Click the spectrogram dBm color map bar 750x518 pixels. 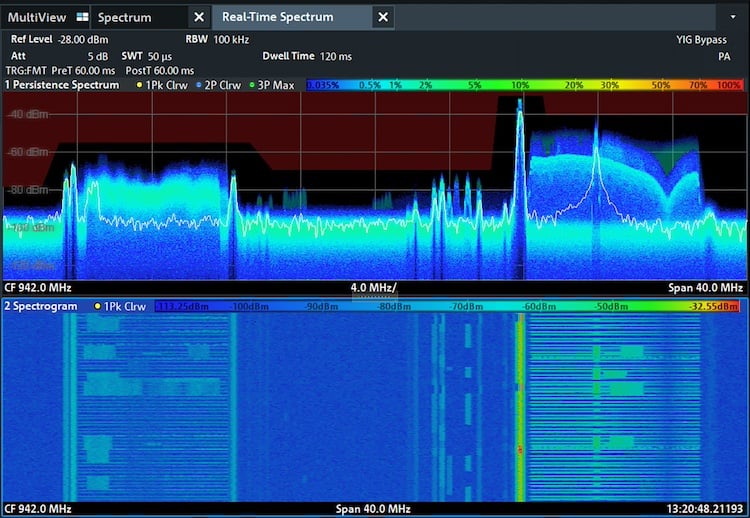coord(447,306)
